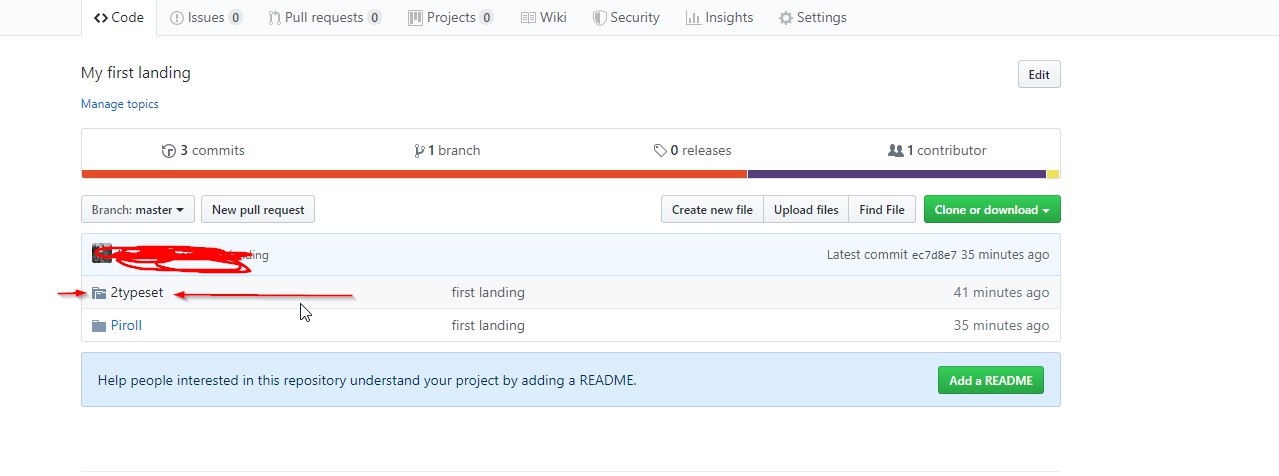This screenshot has width=1279, height=476.
Task: Open the Wiki tab
Action: (544, 17)
